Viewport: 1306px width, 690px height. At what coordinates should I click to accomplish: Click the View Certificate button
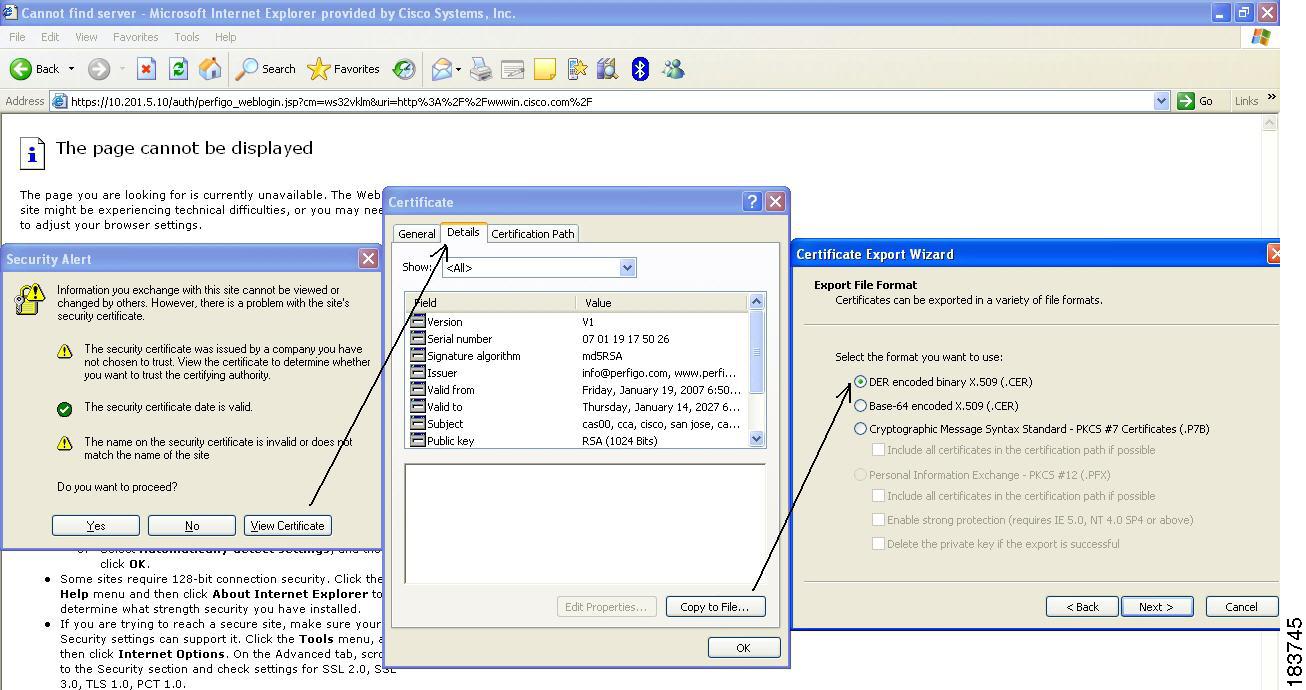288,525
